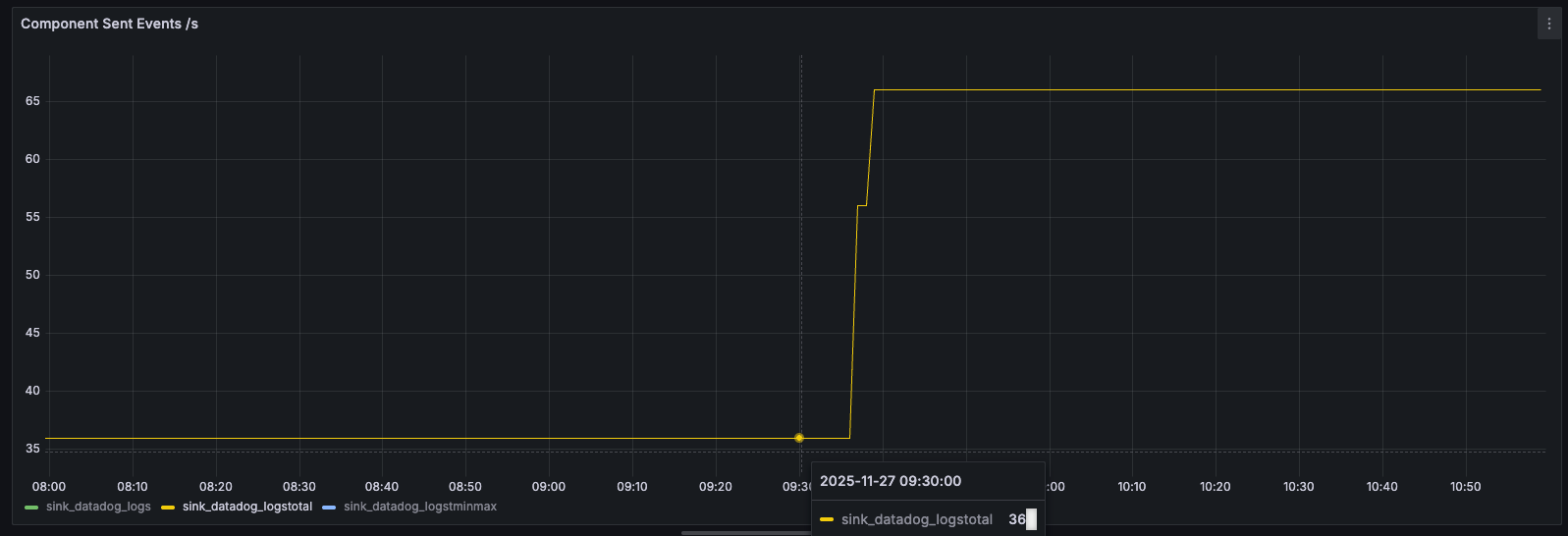This screenshot has height=536, width=1568.
Task: Click the 60 y-axis value
Action: pyautogui.click(x=32, y=159)
